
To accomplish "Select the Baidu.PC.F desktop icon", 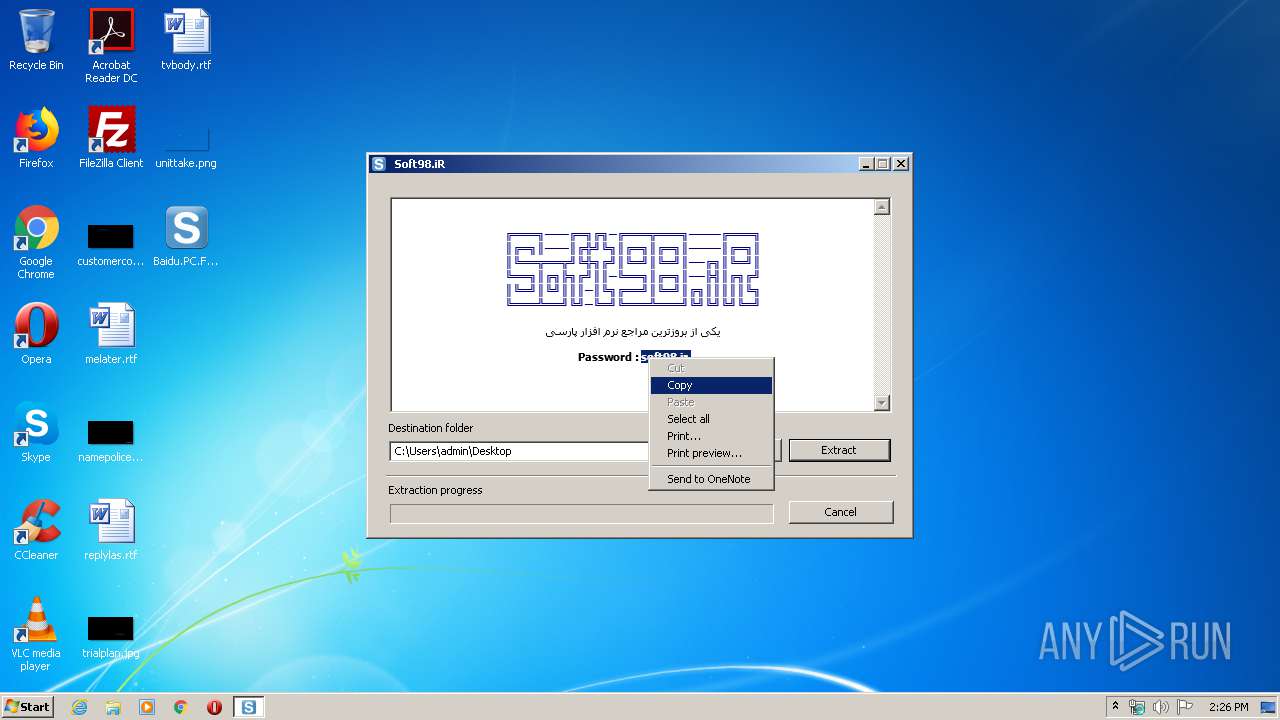I will (x=186, y=236).
